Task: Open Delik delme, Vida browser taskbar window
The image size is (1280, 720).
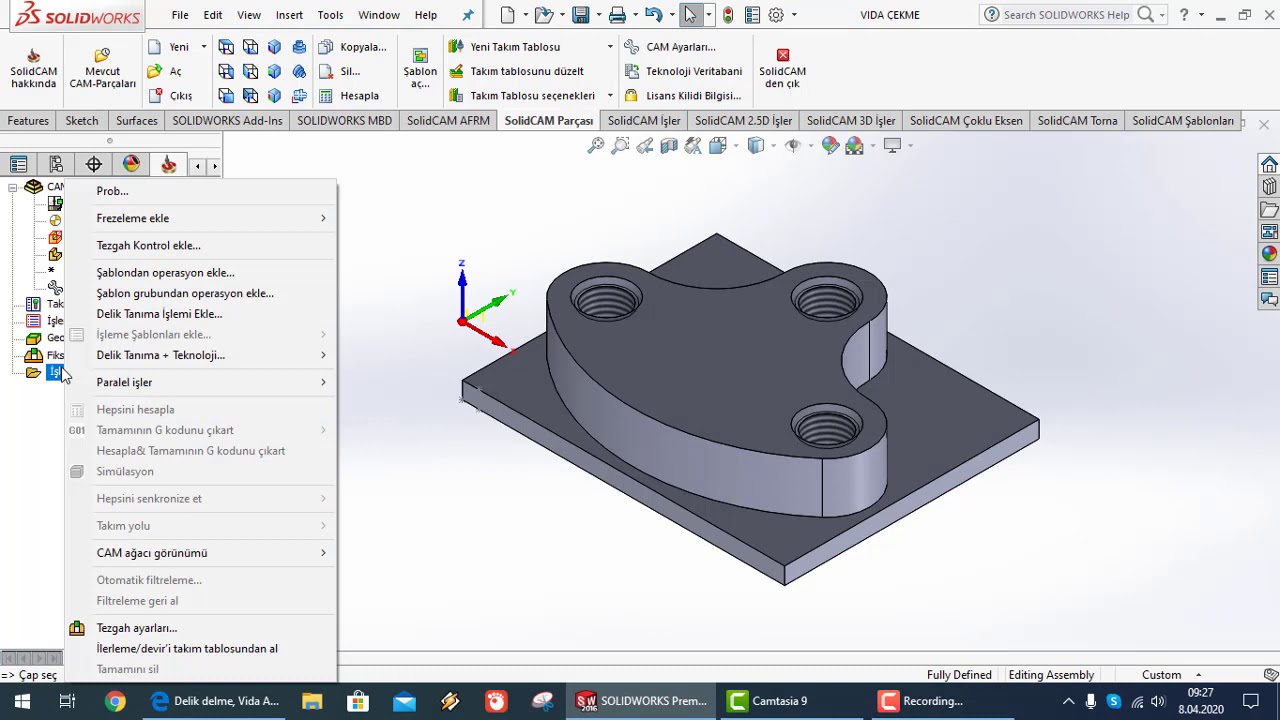Action: click(x=216, y=701)
